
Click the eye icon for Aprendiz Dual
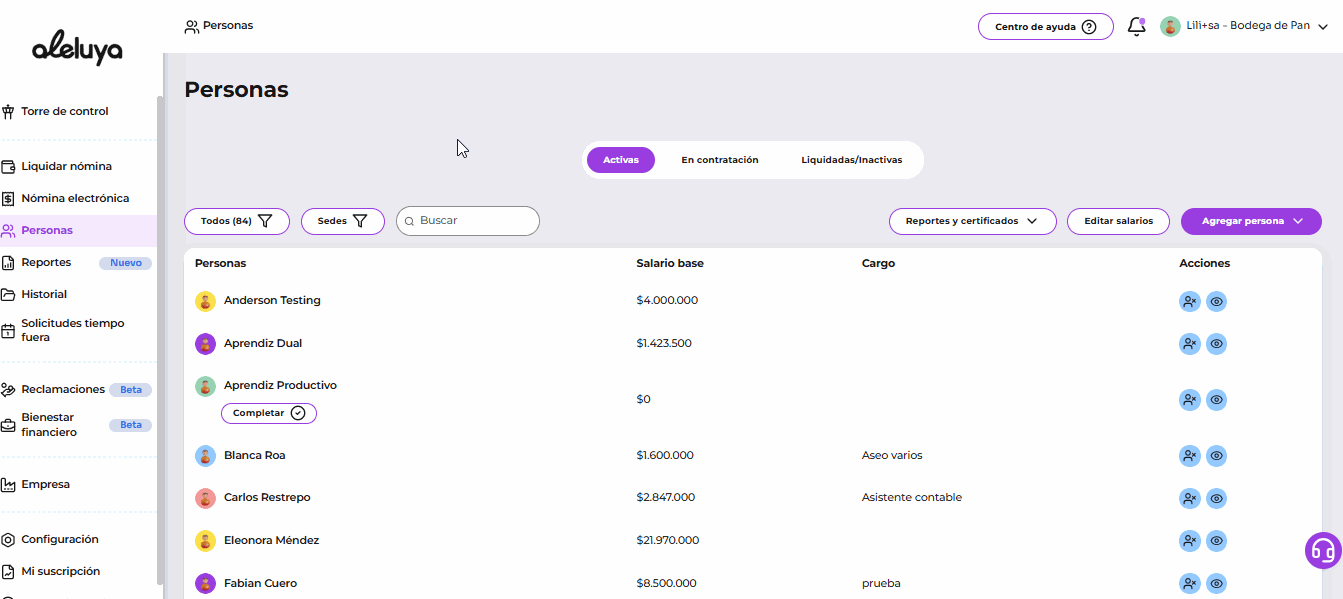coord(1216,344)
